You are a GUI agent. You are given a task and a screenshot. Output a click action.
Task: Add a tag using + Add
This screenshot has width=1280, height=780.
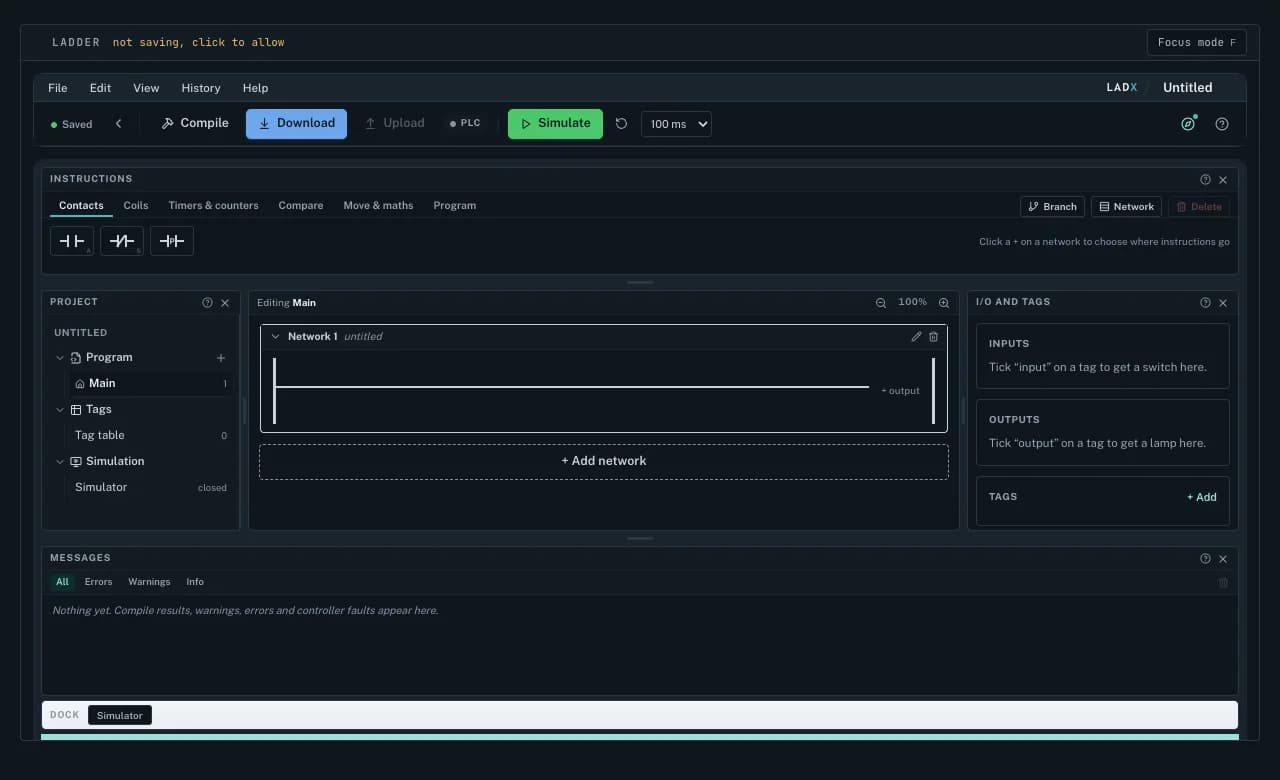1202,497
